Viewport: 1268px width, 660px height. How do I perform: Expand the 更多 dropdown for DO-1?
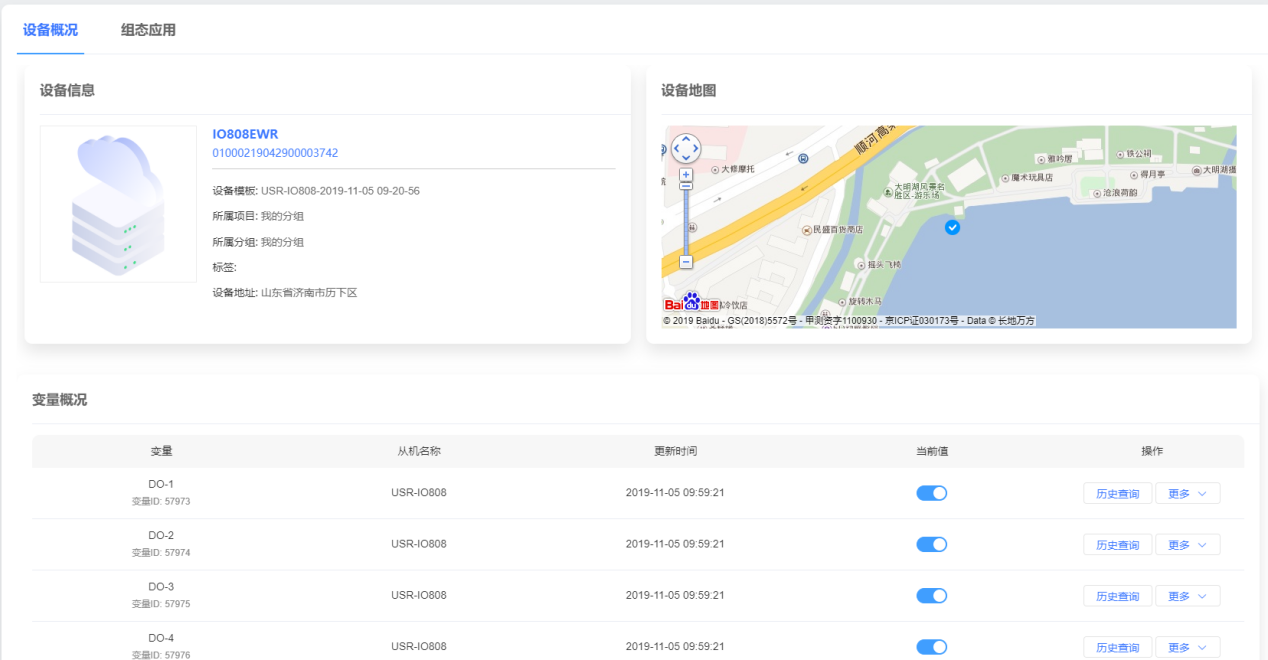point(1188,494)
